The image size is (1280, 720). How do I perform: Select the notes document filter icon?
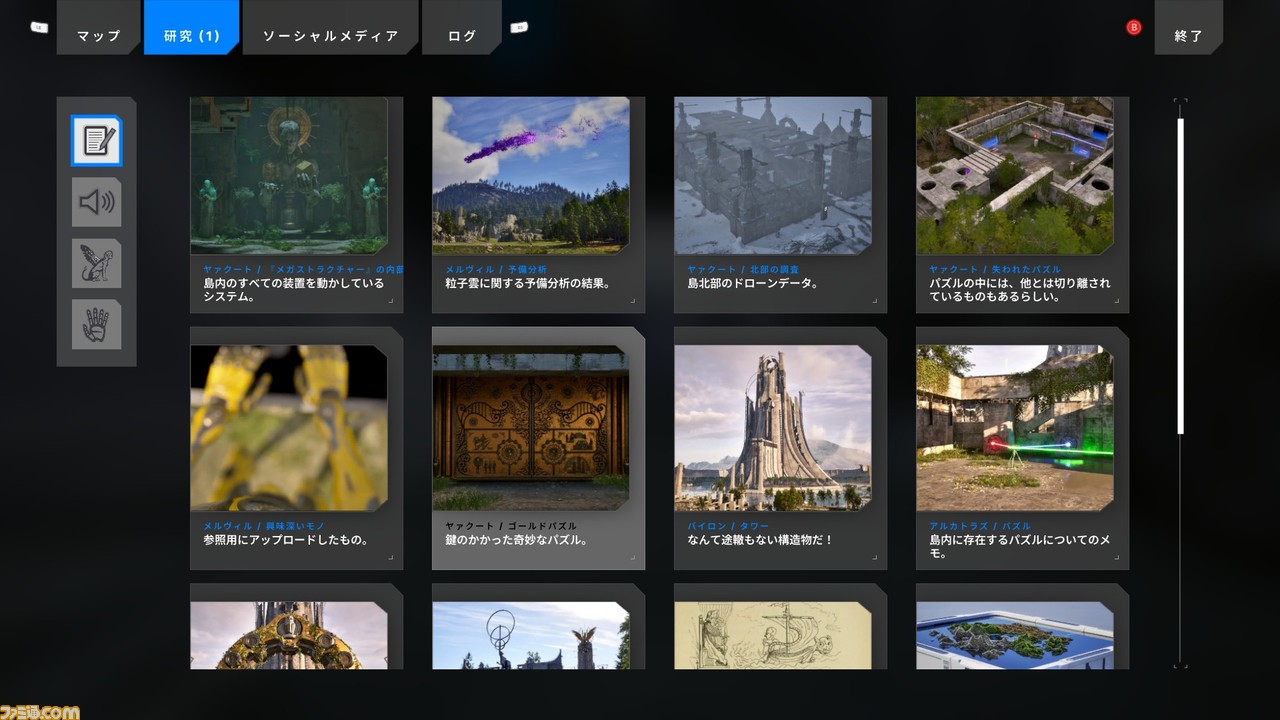click(x=97, y=141)
